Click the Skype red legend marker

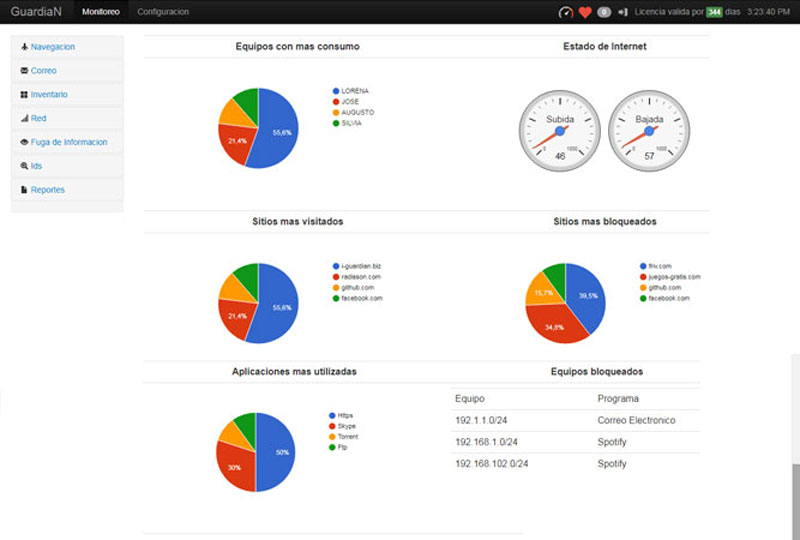click(x=332, y=426)
